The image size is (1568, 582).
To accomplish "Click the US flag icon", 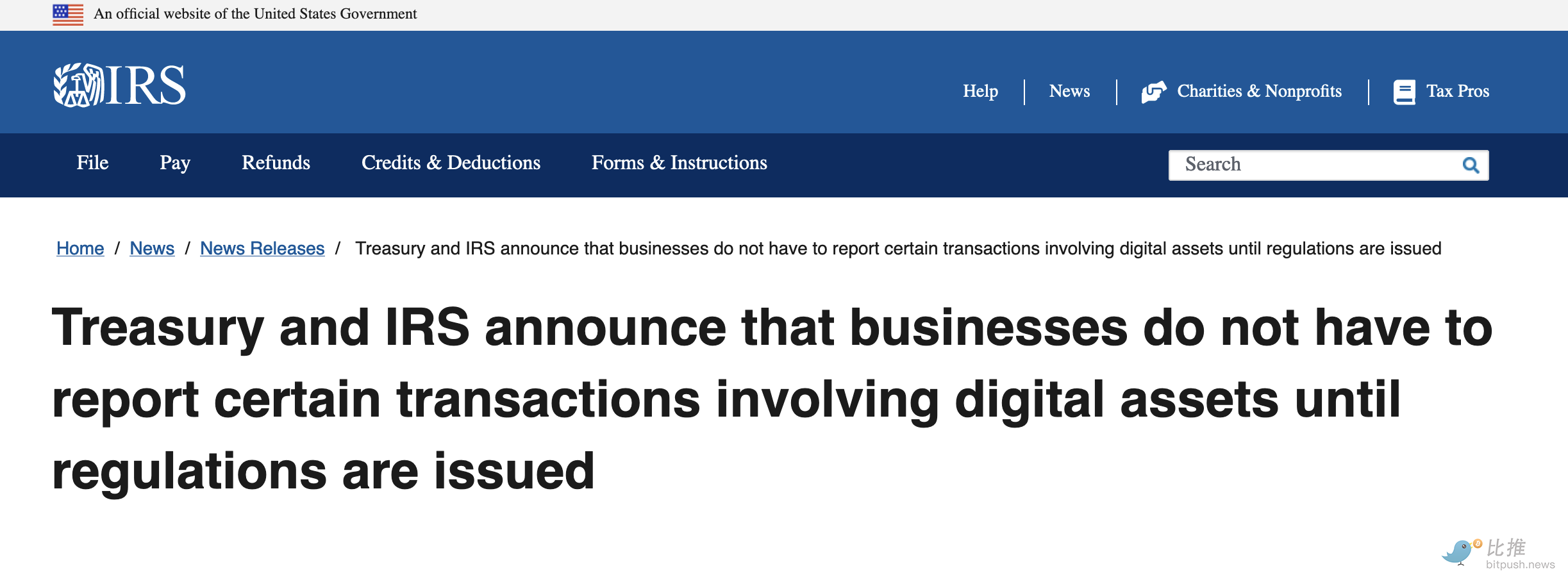I will coord(68,14).
